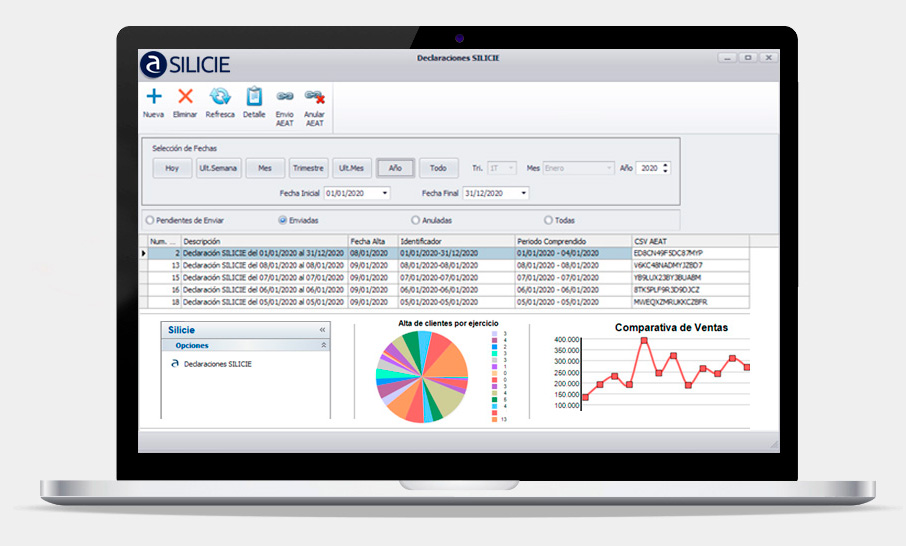Open the Detalle clipboard icon
Image resolution: width=906 pixels, height=546 pixels.
click(254, 97)
